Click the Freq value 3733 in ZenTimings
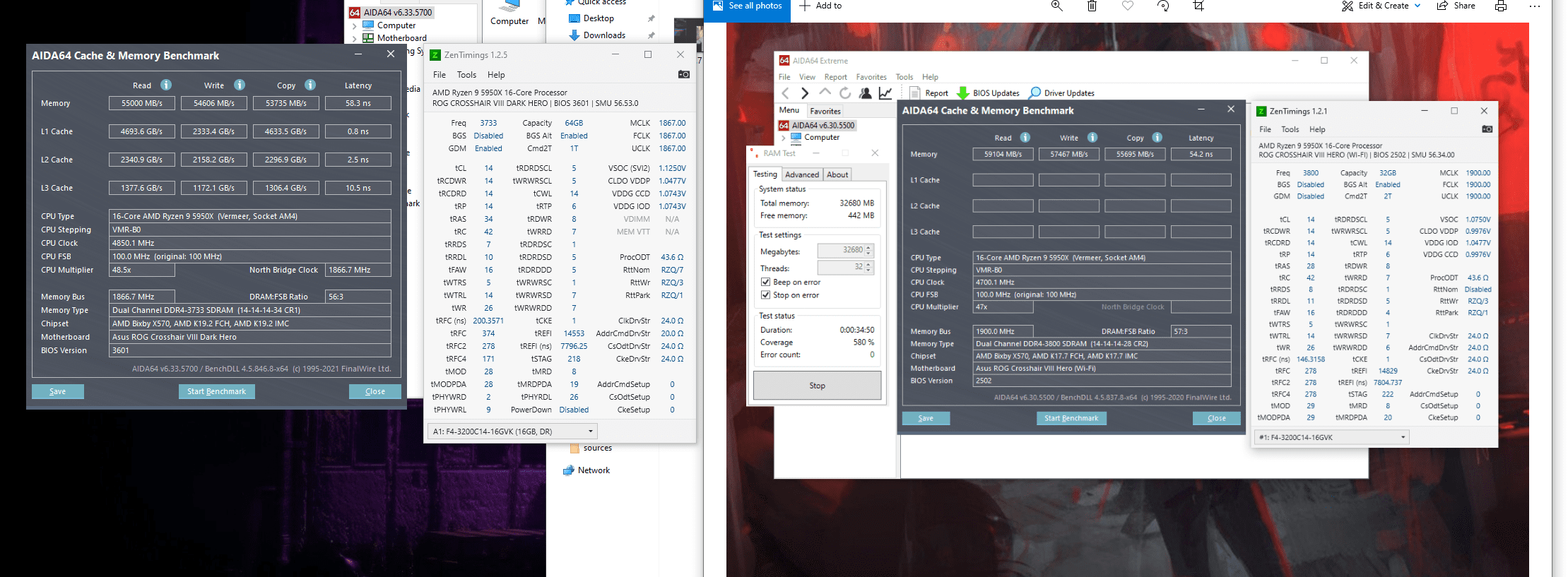Screen dimensions: 1568x577 488,123
